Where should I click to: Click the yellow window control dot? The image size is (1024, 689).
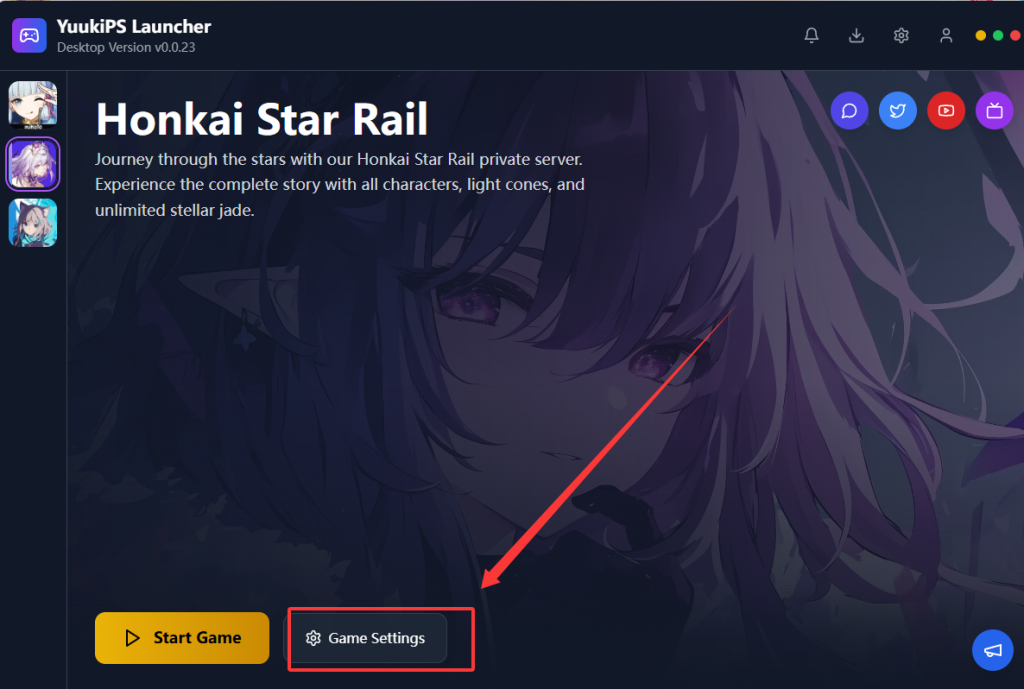click(980, 35)
